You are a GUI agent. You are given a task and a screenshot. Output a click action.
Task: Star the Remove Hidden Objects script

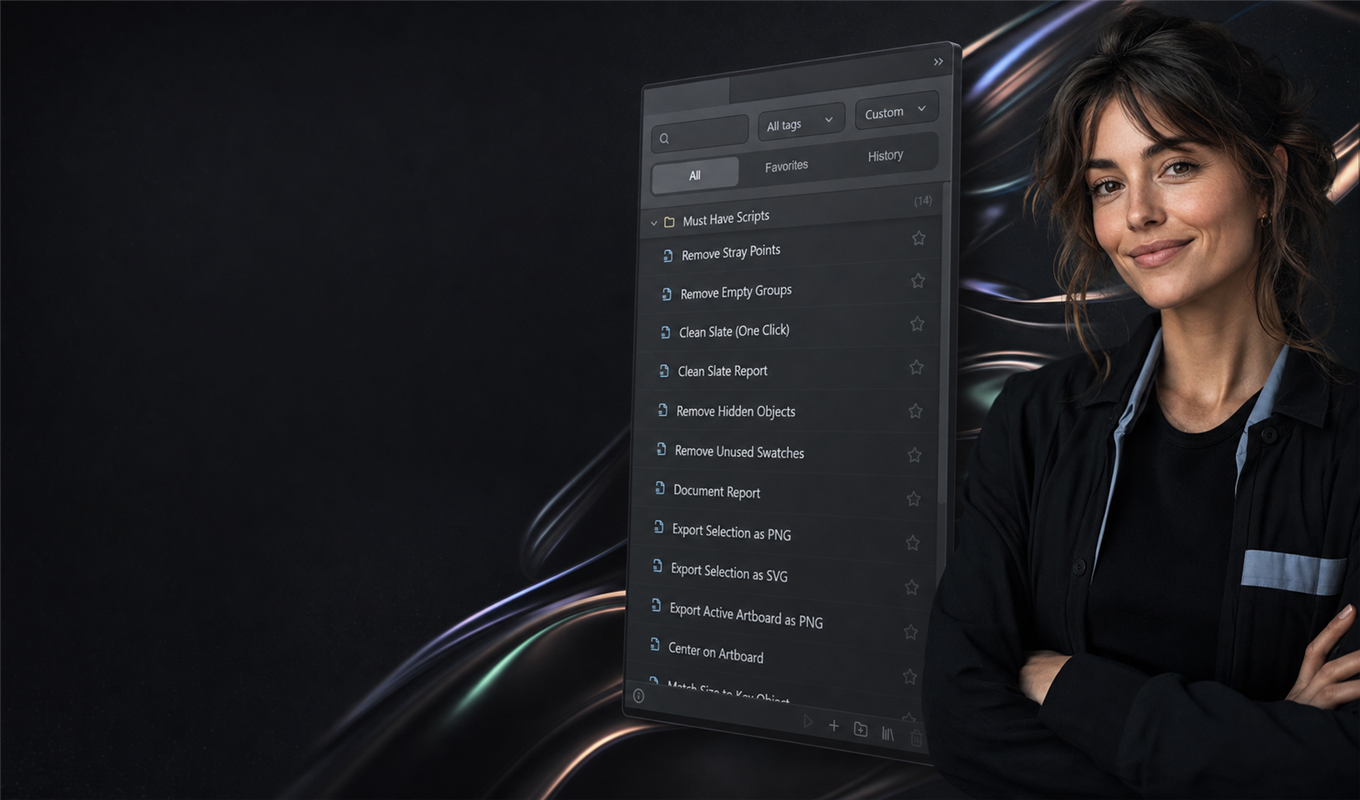tap(915, 411)
